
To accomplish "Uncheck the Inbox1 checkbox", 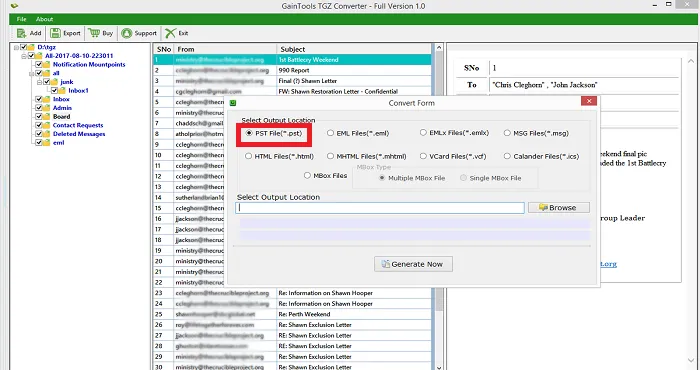I will (x=54, y=91).
